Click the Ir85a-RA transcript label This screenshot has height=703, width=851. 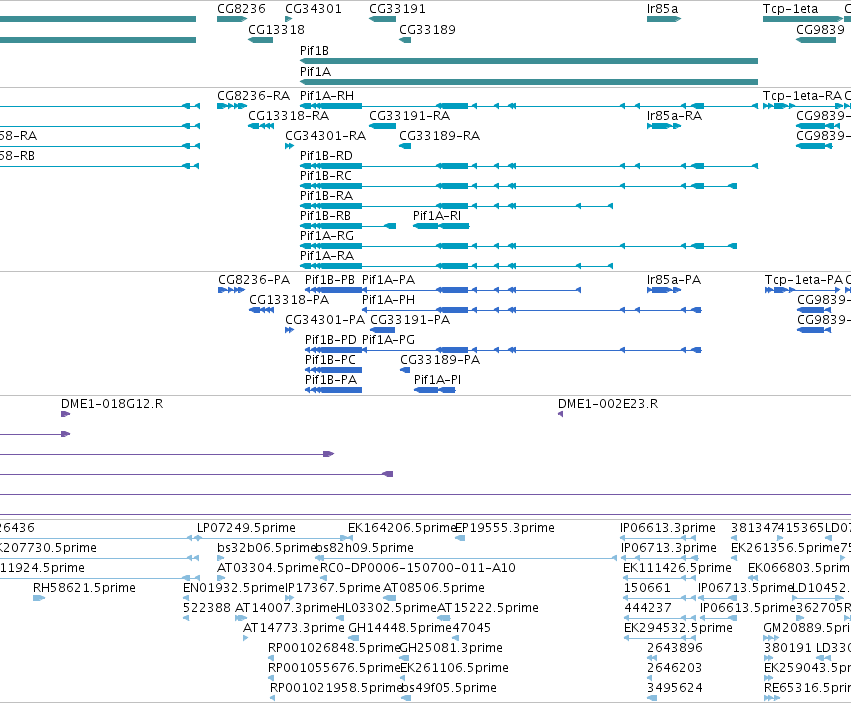(x=675, y=116)
